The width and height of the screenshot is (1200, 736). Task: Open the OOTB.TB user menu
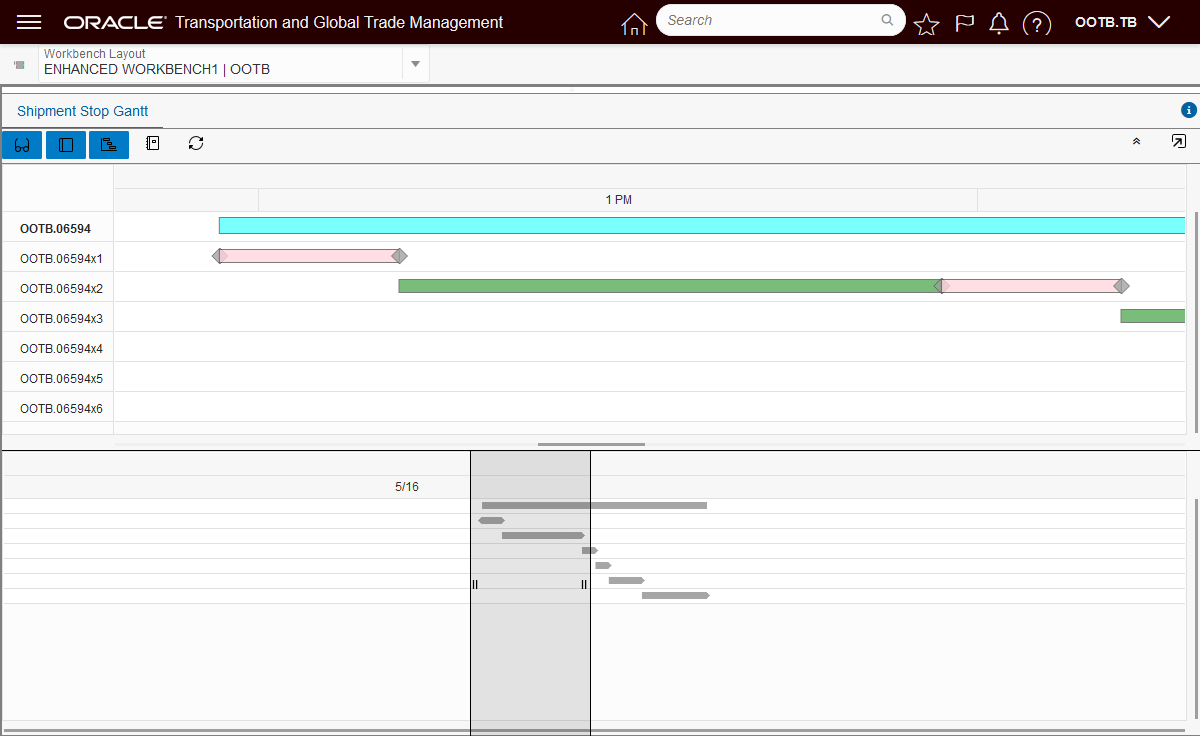(x=1122, y=22)
